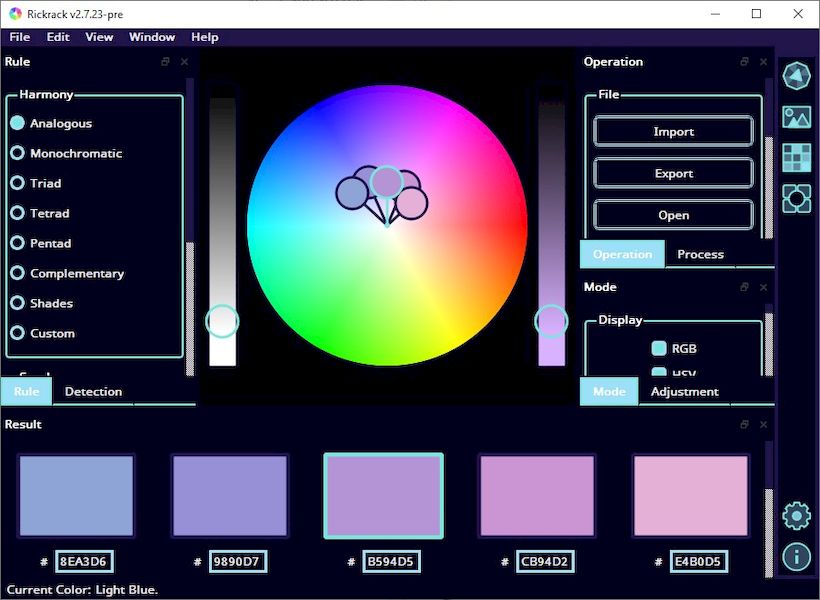
Task: Undock the Rule panel via float icon
Action: point(165,61)
